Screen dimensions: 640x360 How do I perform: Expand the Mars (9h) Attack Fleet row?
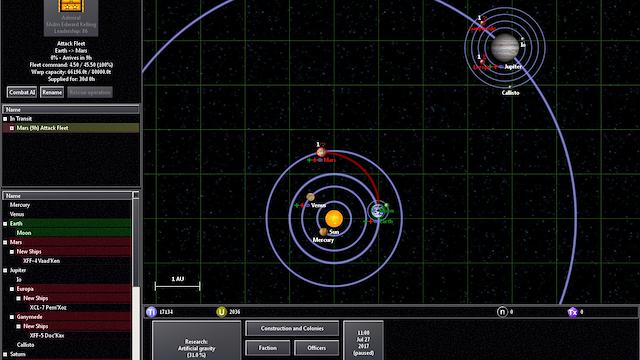[x=12, y=128]
